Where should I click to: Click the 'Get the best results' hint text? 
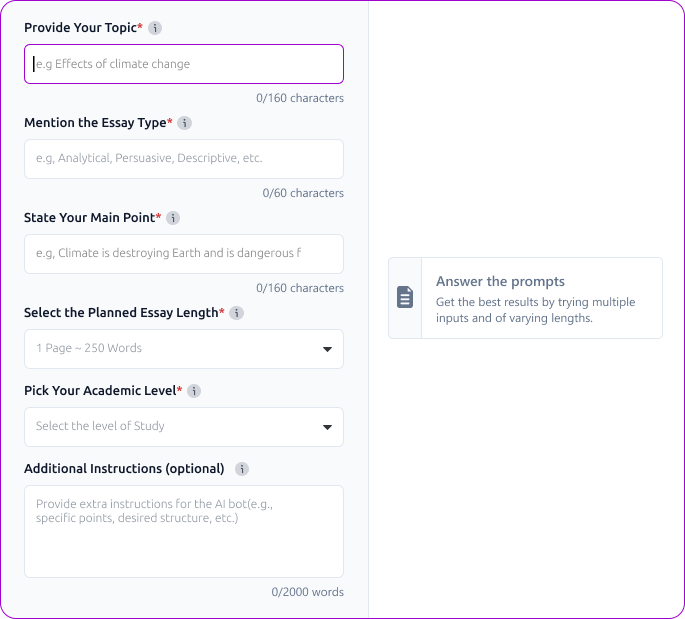(536, 310)
